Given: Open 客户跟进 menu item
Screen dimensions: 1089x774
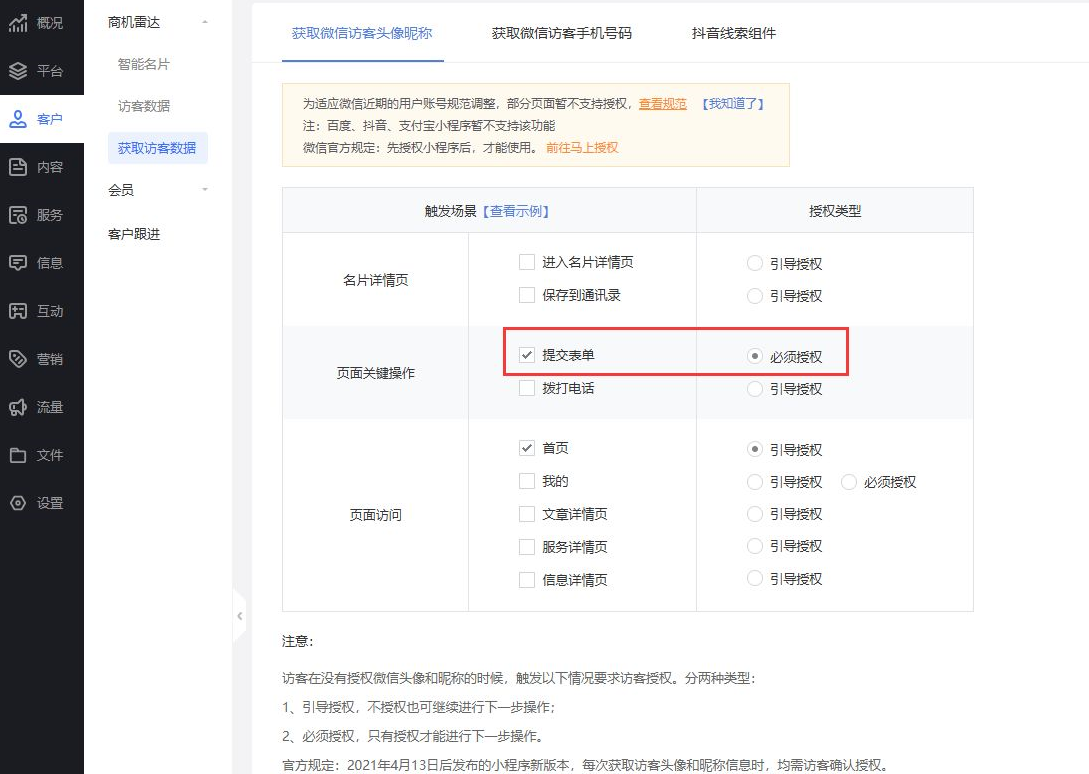Looking at the screenshot, I should point(134,234).
